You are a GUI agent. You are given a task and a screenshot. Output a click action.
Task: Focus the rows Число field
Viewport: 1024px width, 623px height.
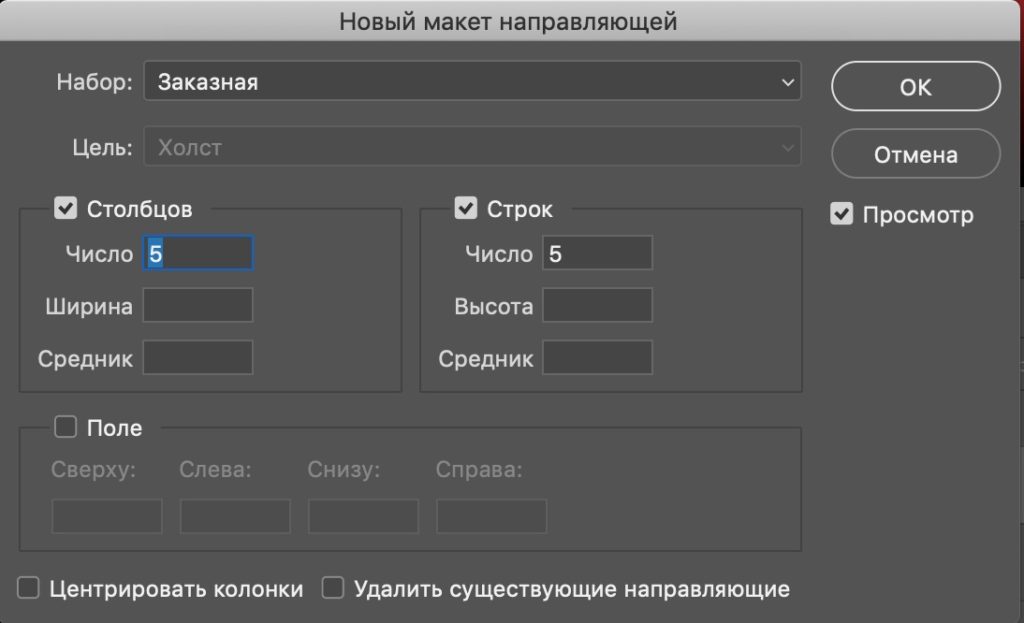tap(597, 253)
